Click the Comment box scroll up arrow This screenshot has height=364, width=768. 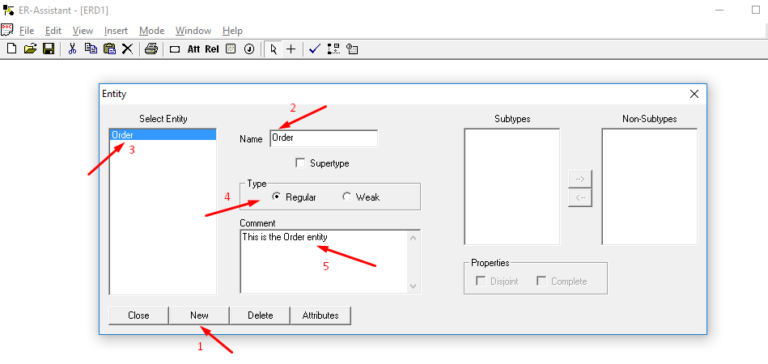pos(413,239)
